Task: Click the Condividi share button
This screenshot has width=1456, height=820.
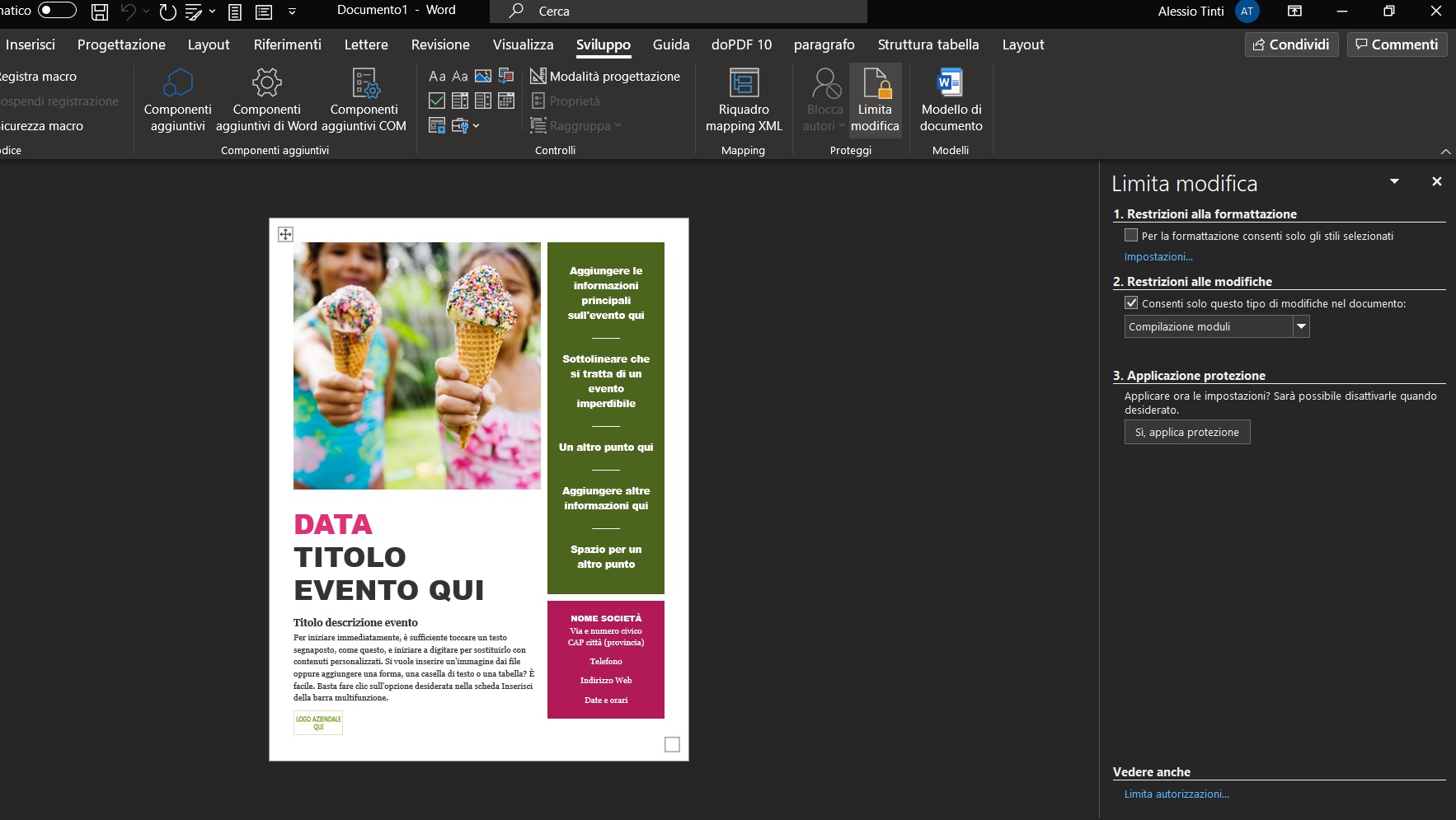Action: [1291, 45]
